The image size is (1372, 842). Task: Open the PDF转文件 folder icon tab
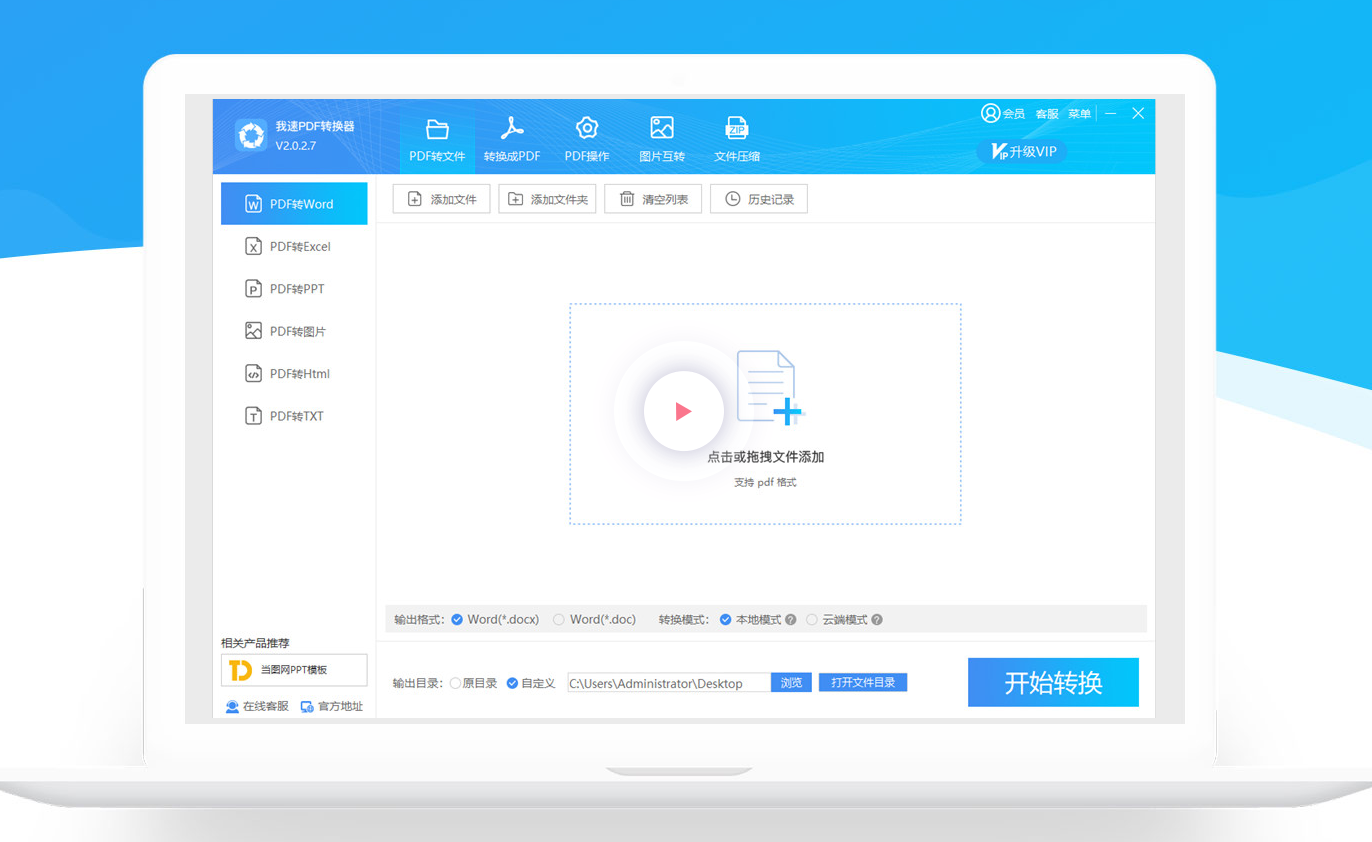coord(437,129)
